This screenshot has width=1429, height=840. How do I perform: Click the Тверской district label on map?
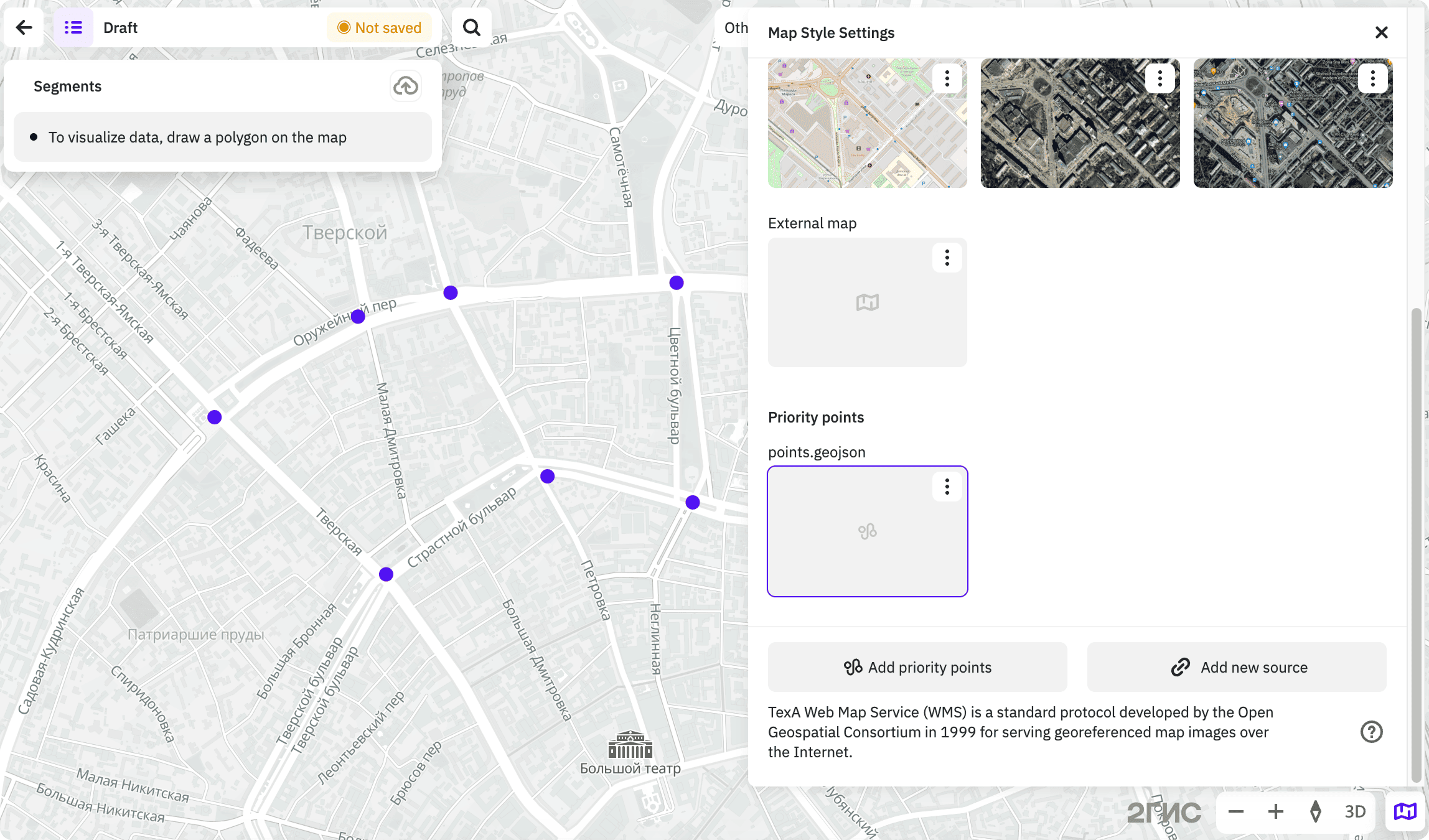coord(345,233)
